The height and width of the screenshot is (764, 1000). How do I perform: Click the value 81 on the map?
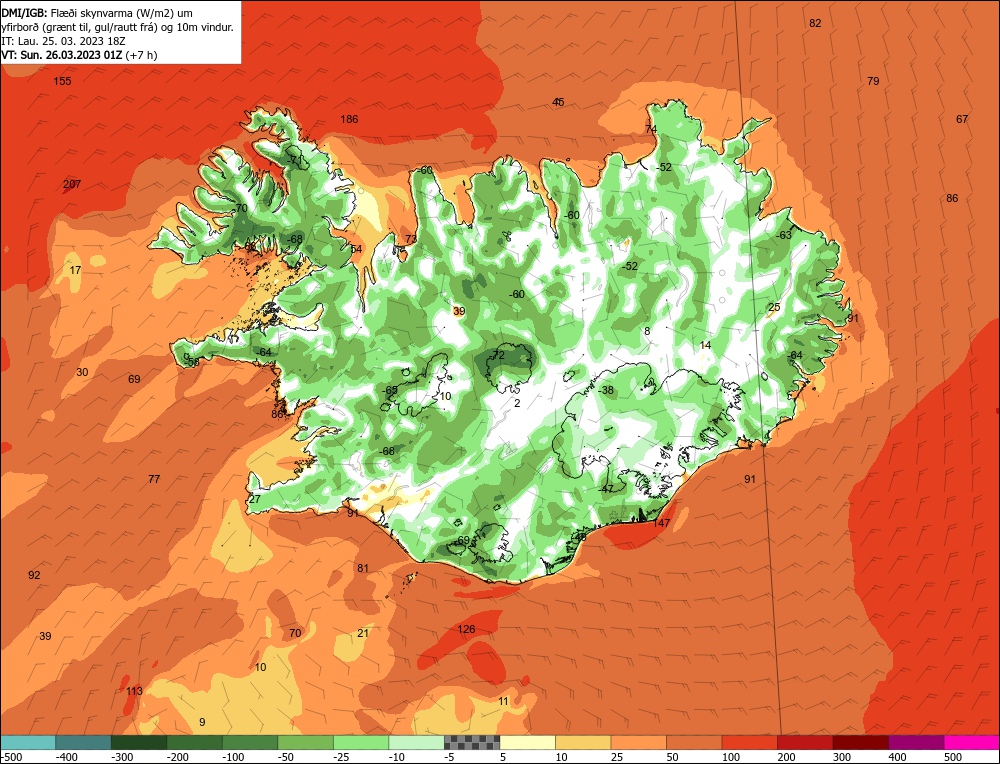click(363, 568)
